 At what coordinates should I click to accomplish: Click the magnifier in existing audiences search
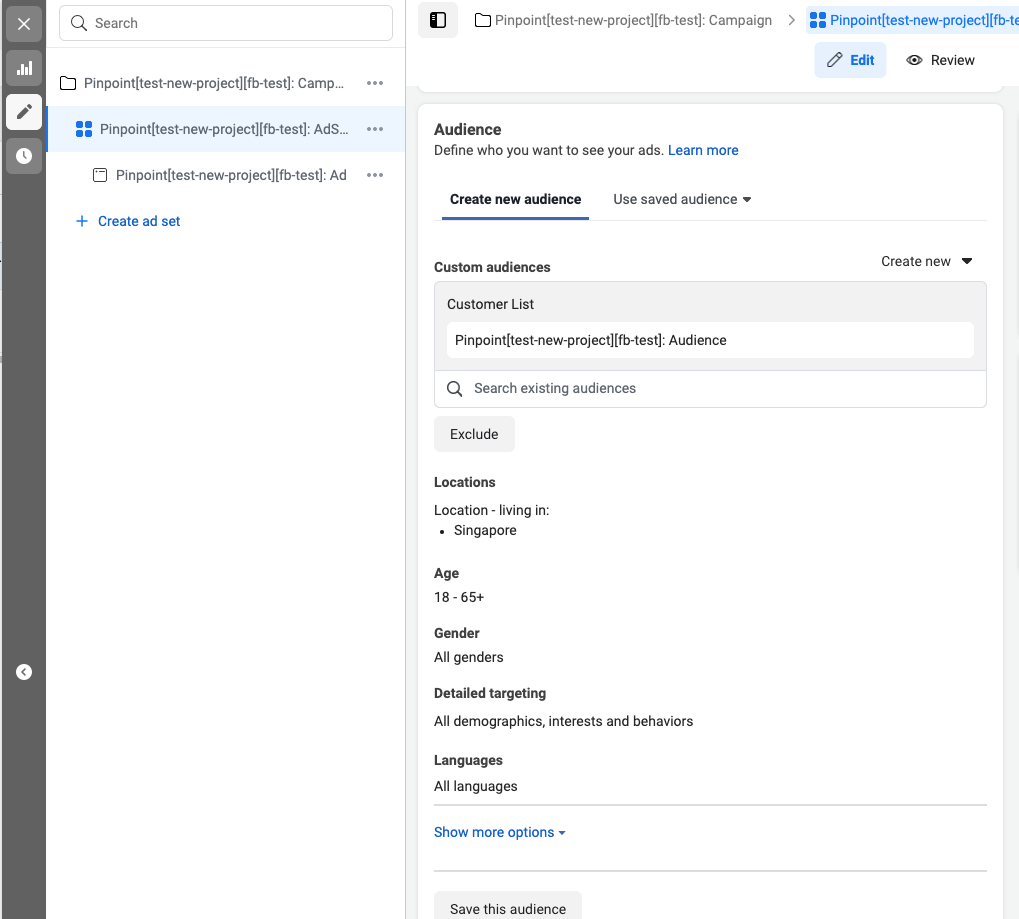(455, 389)
